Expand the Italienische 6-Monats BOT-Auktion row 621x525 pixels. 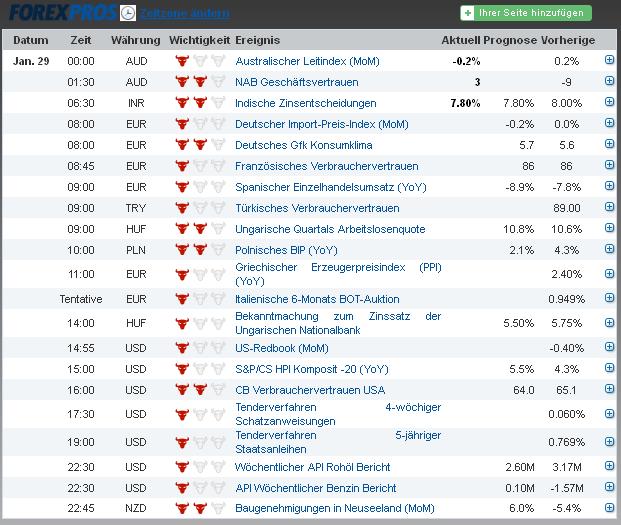609,299
